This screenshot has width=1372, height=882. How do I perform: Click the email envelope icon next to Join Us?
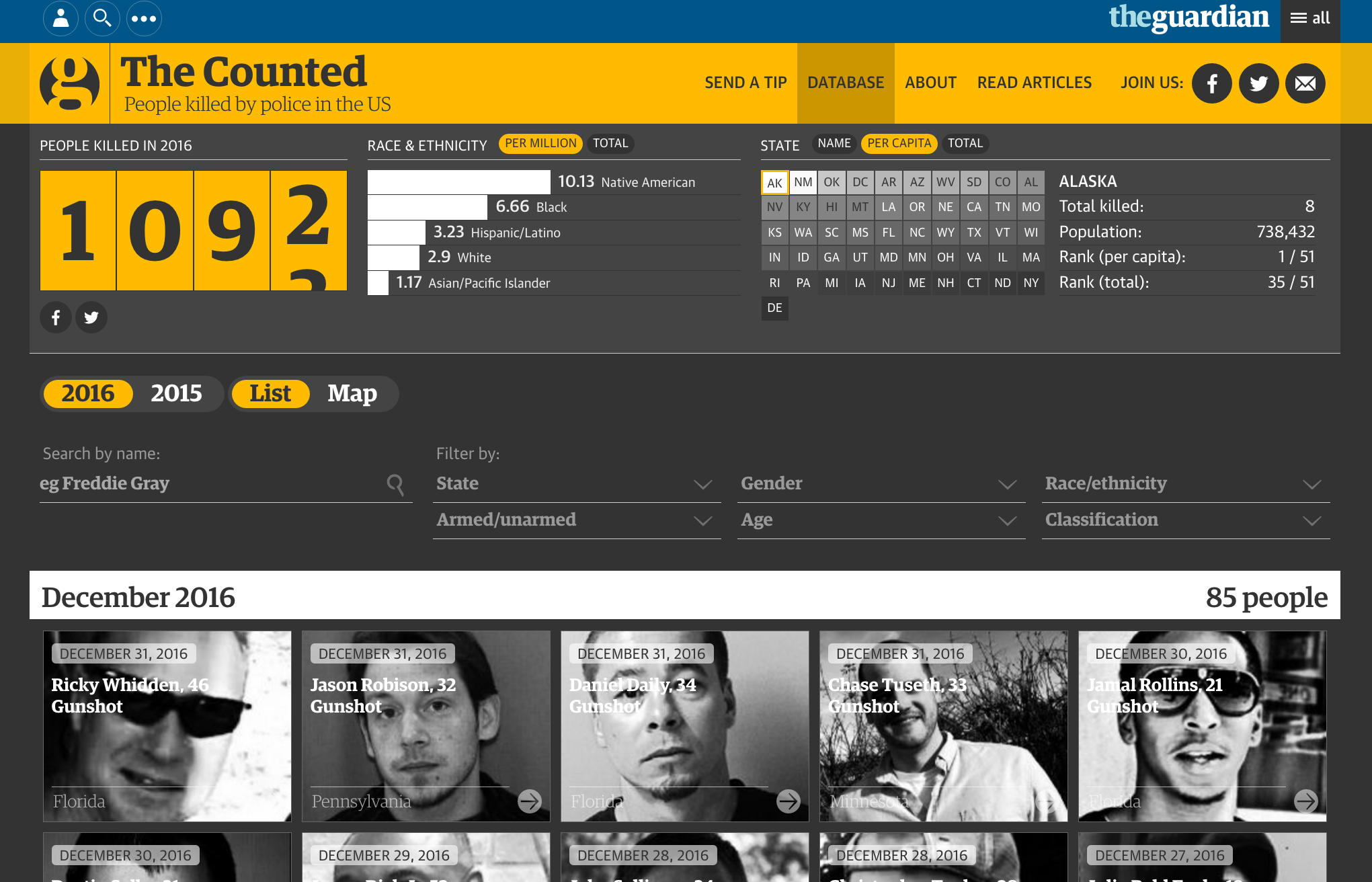[1305, 83]
